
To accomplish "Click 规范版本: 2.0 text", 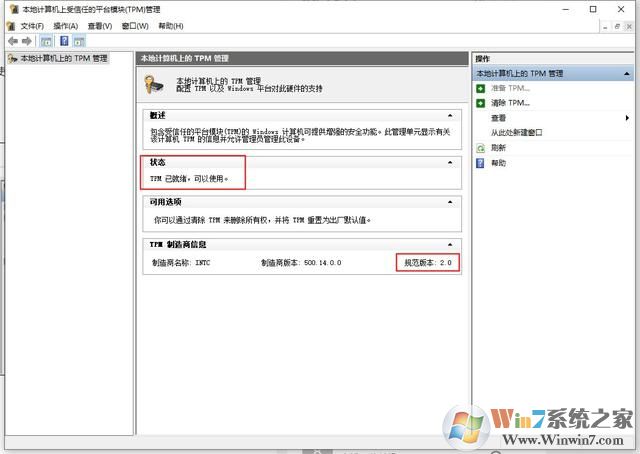I will click(x=428, y=263).
